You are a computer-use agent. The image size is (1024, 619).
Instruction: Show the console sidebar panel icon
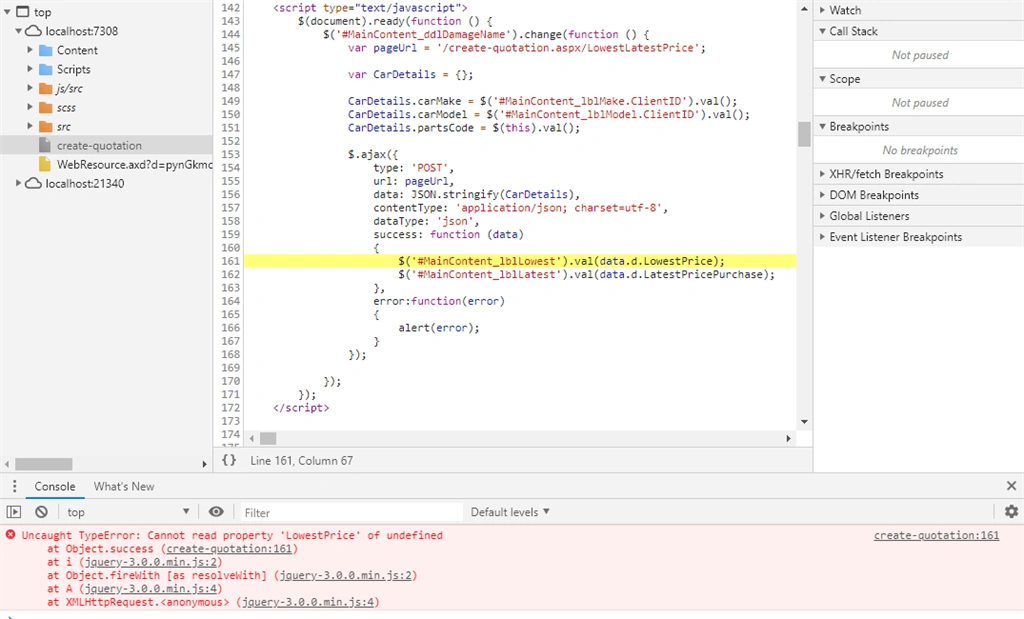click(14, 512)
